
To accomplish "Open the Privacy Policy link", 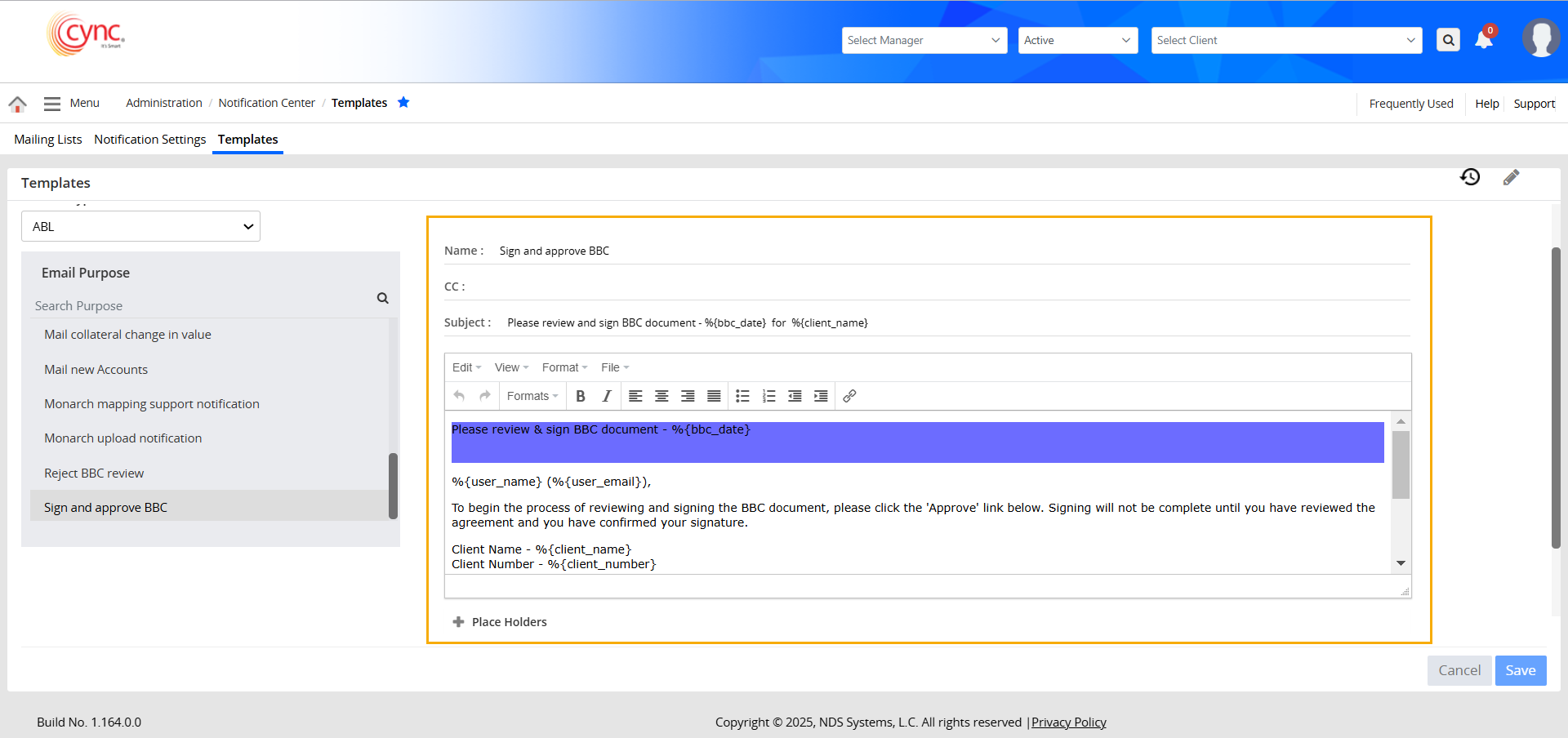I will tap(1068, 722).
